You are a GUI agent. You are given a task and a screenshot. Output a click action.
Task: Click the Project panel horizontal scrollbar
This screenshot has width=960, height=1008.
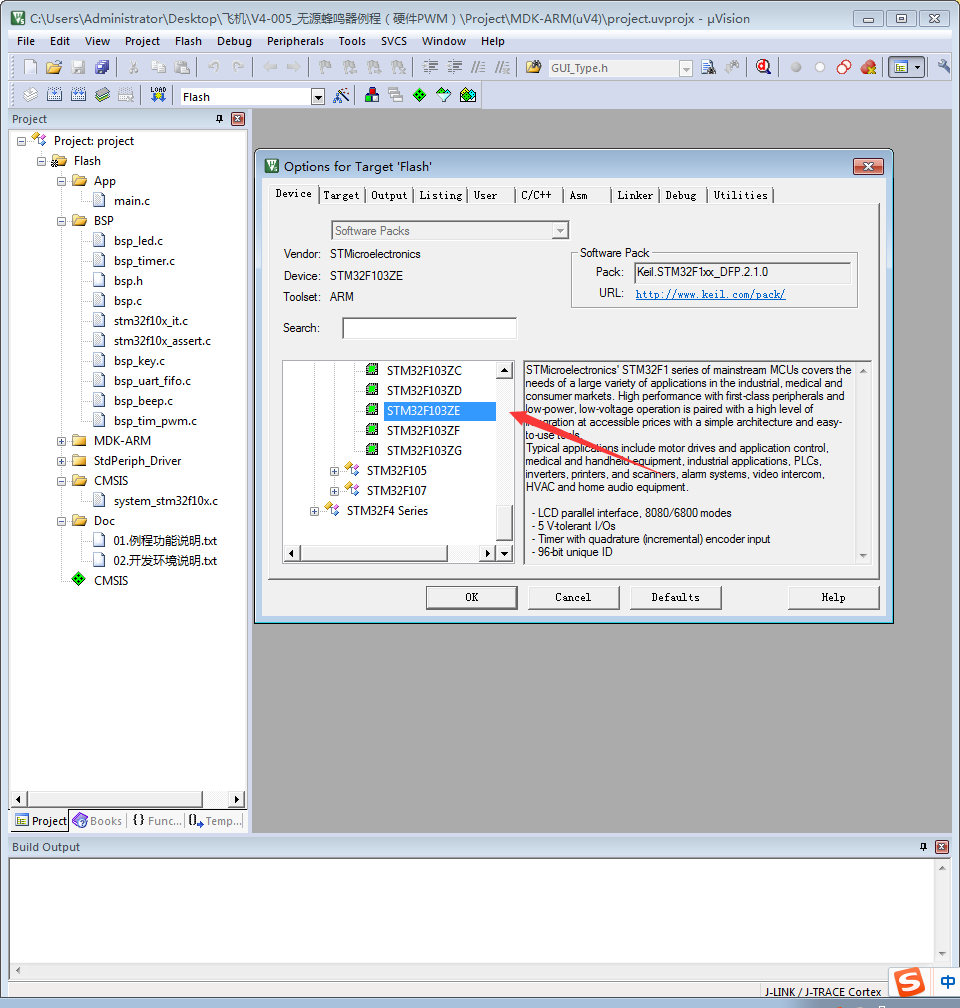tap(115, 799)
